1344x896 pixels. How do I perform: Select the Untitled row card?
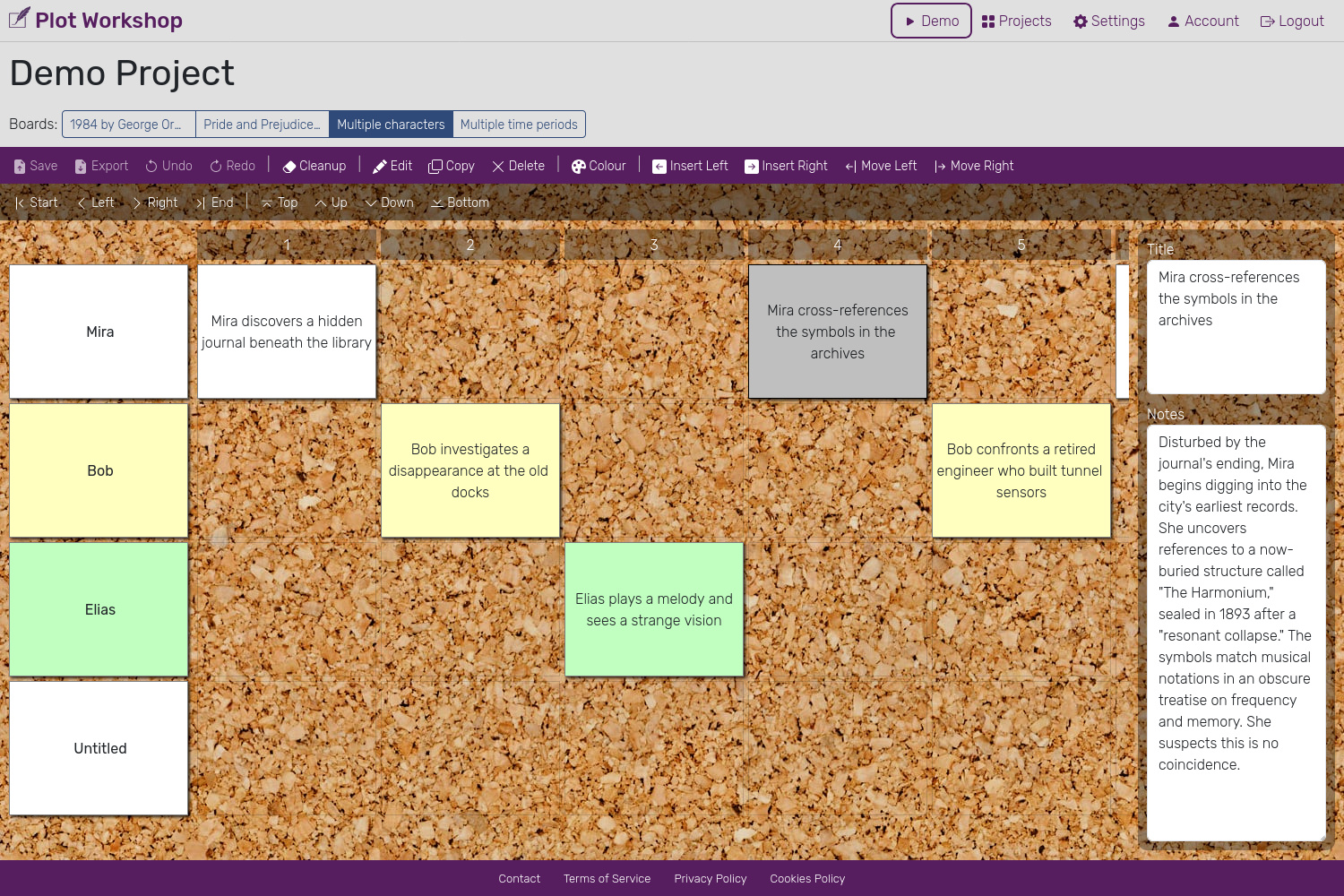[x=99, y=748]
